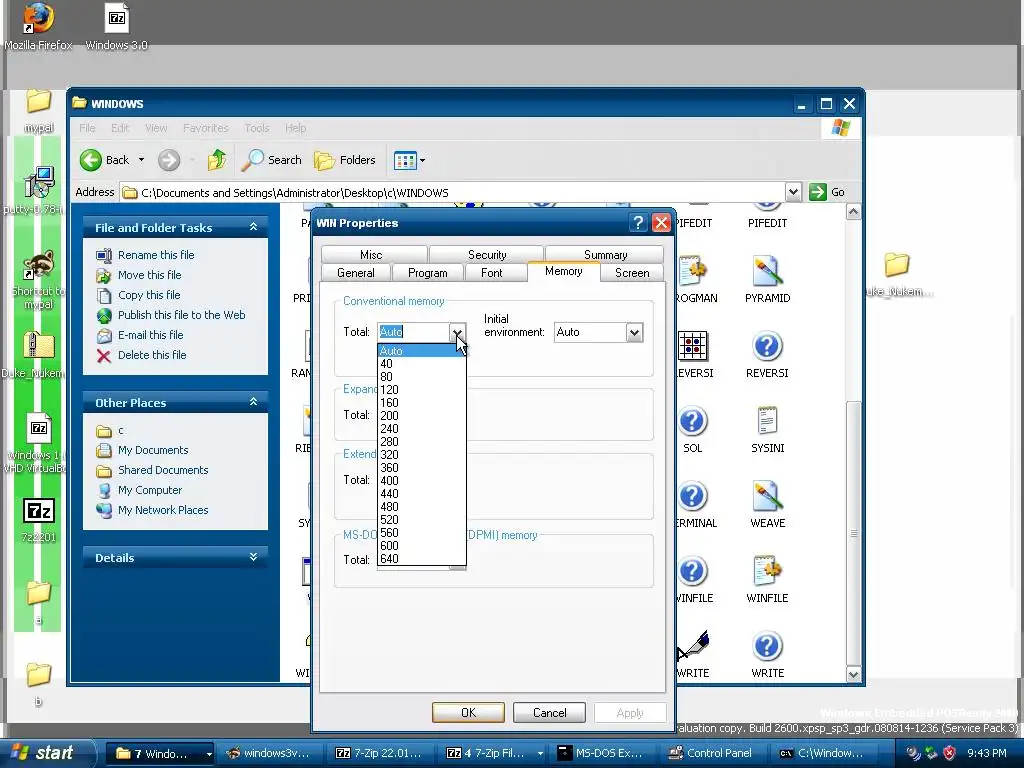Click OK in WIN Properties
This screenshot has height=768, width=1024.
468,712
